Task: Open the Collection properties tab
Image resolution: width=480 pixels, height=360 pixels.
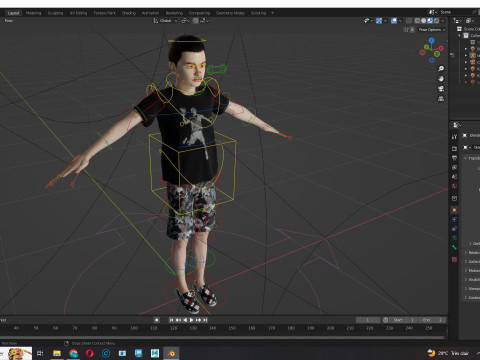Action: (x=454, y=198)
